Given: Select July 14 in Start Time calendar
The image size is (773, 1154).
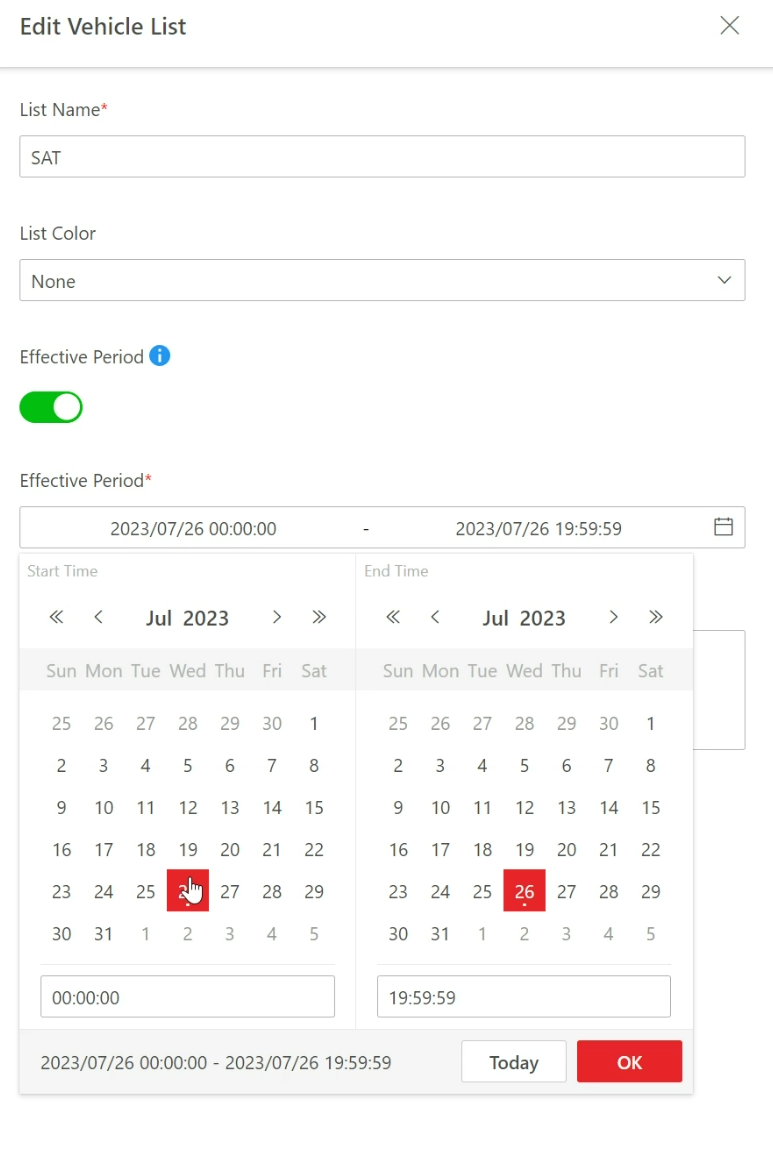Looking at the screenshot, I should pos(272,807).
